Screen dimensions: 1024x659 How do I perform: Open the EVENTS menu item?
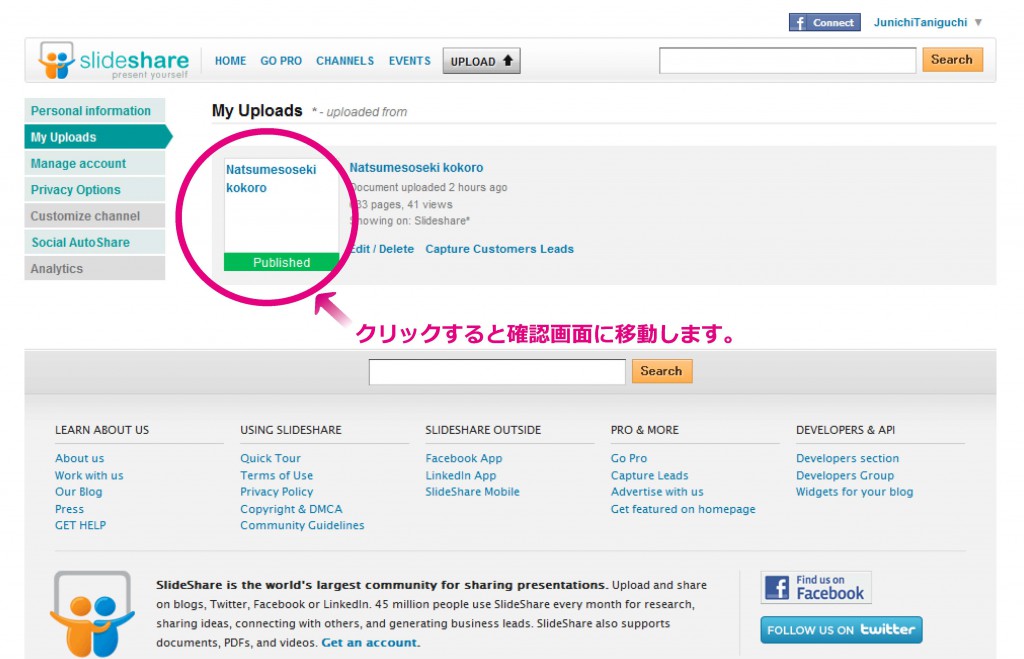coord(409,61)
